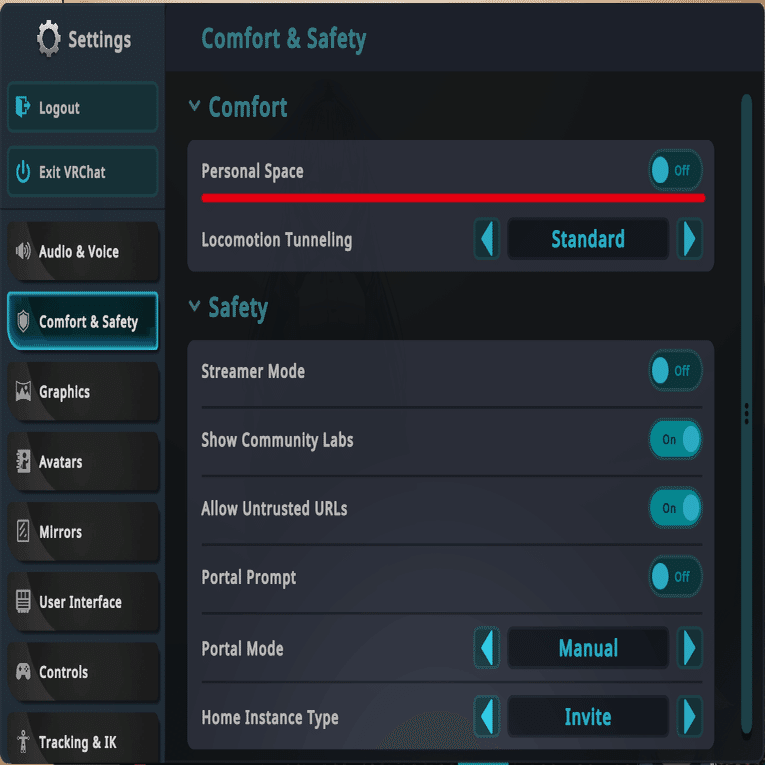The width and height of the screenshot is (765, 765).
Task: Disable Show Community Labs
Action: click(x=675, y=440)
